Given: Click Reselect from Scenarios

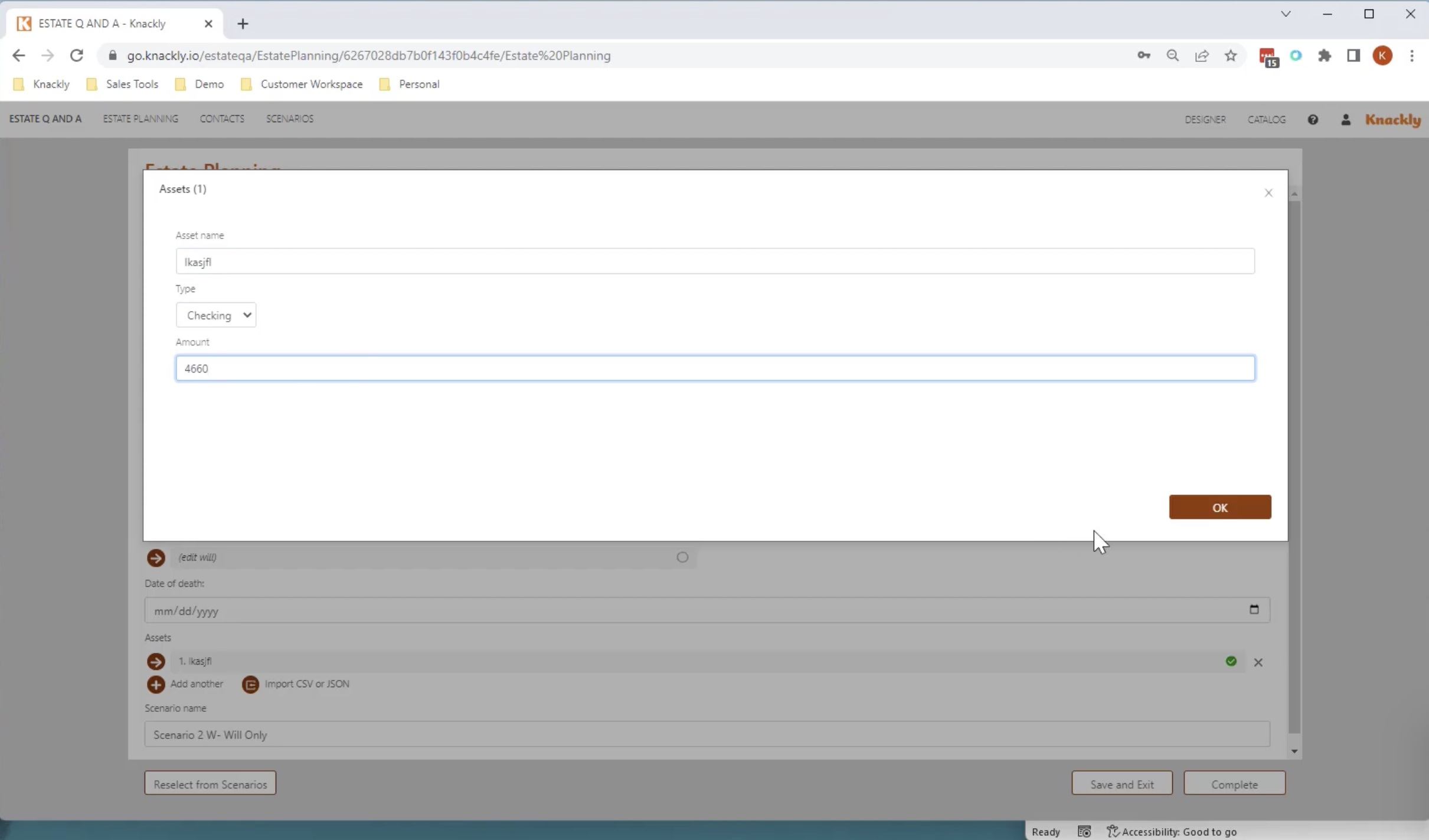Looking at the screenshot, I should pyautogui.click(x=210, y=783).
